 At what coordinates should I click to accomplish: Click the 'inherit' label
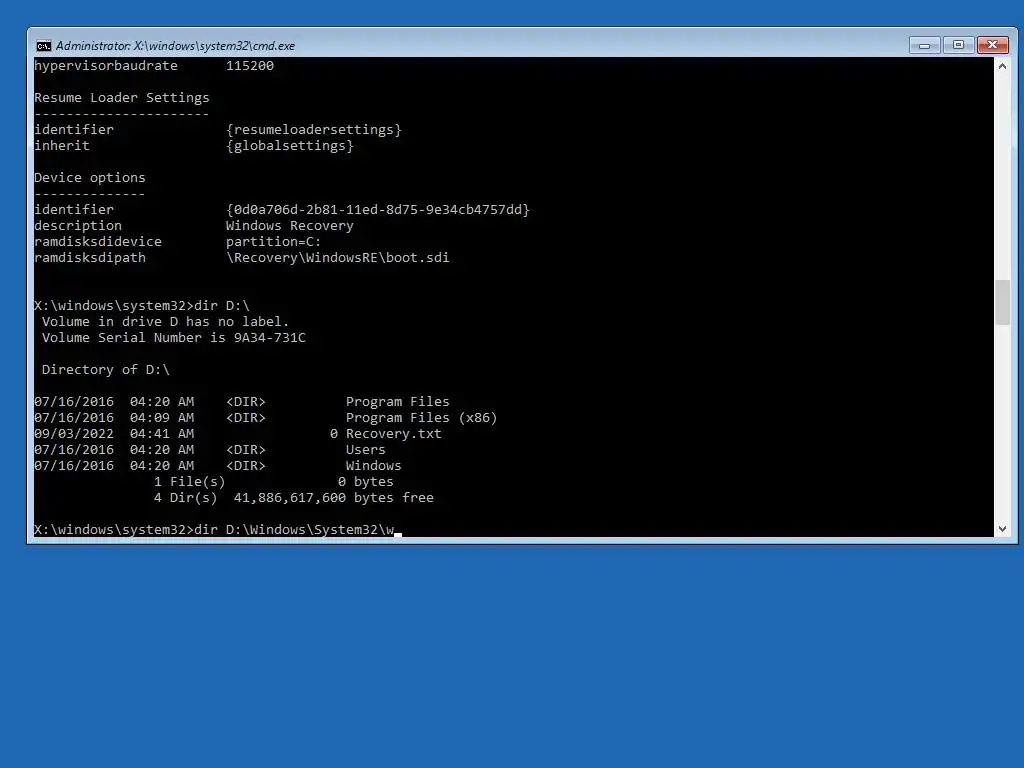coord(62,146)
